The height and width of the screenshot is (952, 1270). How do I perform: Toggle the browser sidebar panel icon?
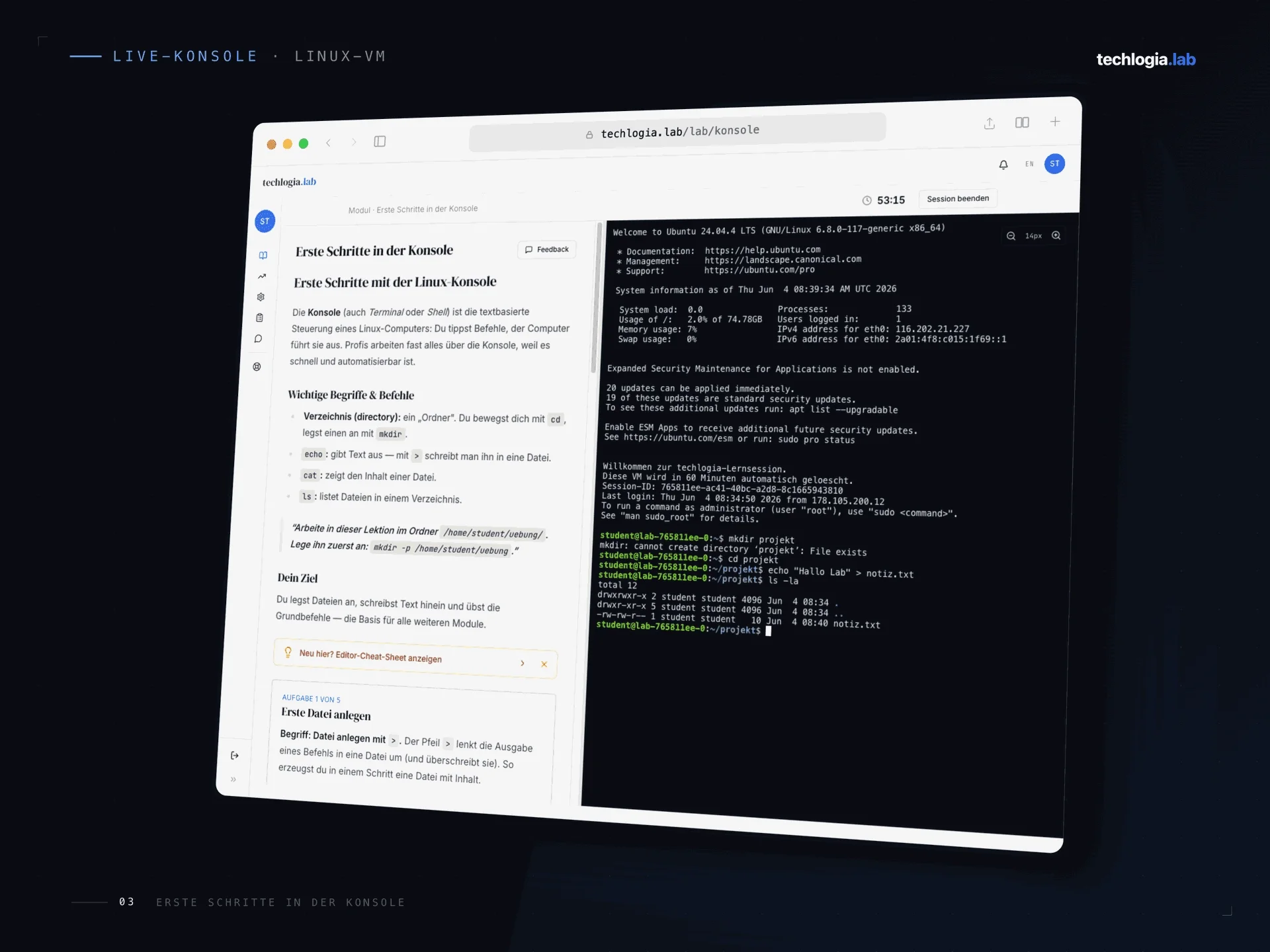[x=380, y=141]
